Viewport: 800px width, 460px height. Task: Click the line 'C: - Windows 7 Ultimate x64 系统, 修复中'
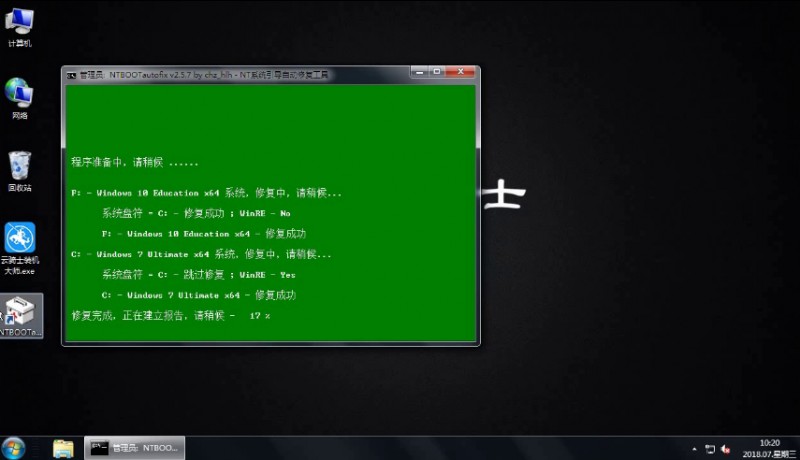[x=201, y=254]
